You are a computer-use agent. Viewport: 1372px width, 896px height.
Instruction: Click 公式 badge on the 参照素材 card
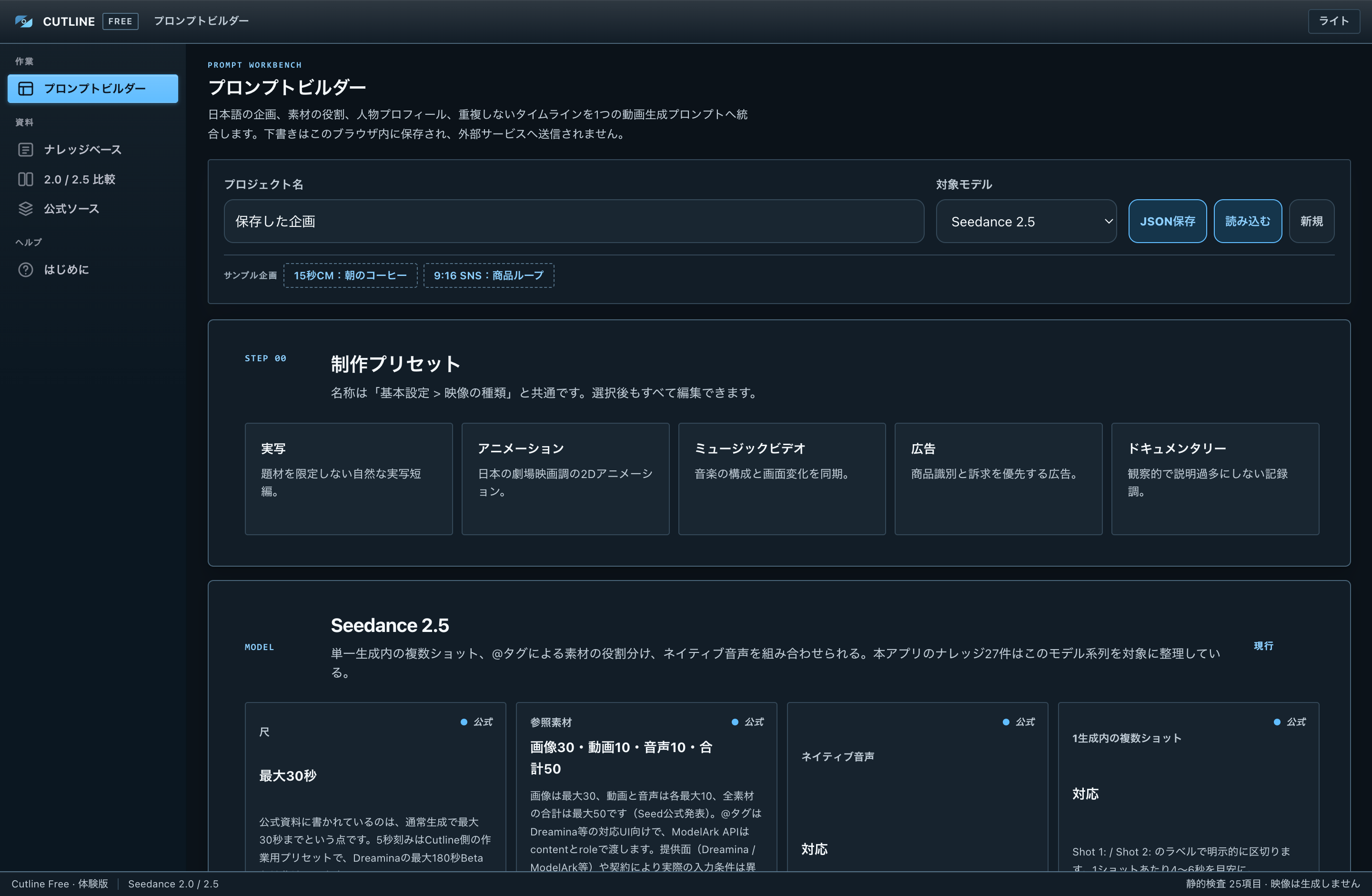pos(748,722)
